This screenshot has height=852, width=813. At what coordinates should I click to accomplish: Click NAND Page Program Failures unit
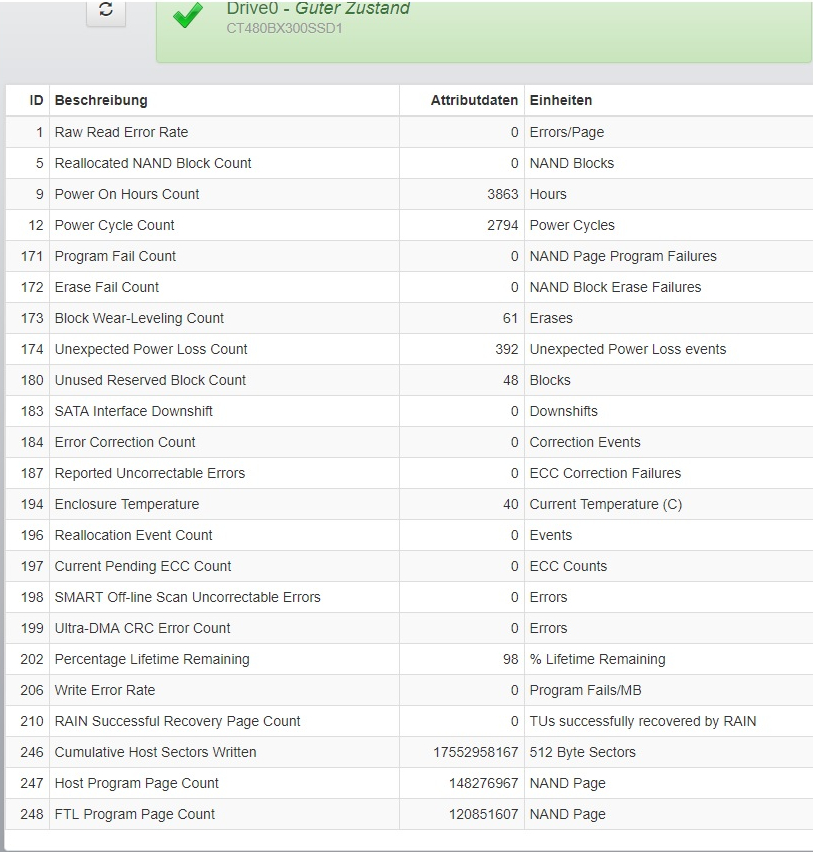point(623,256)
